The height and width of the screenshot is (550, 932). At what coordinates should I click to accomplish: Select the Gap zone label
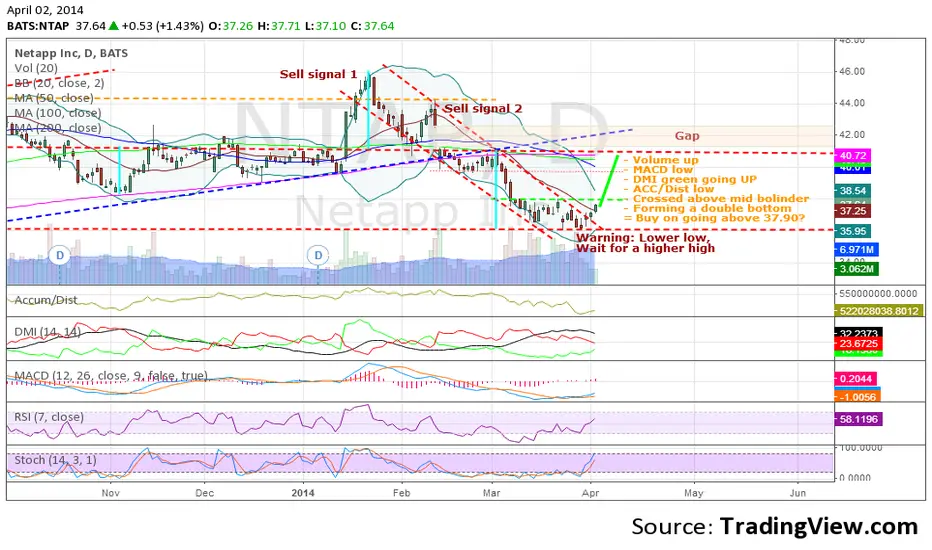click(x=687, y=136)
